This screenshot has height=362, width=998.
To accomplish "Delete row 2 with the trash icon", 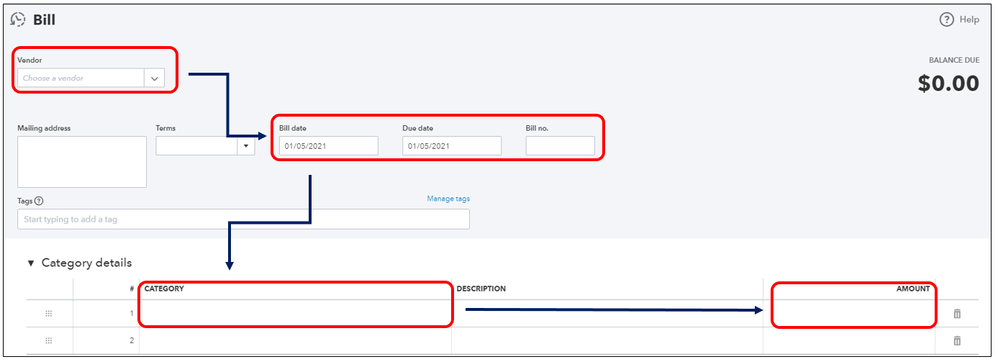I will click(957, 340).
